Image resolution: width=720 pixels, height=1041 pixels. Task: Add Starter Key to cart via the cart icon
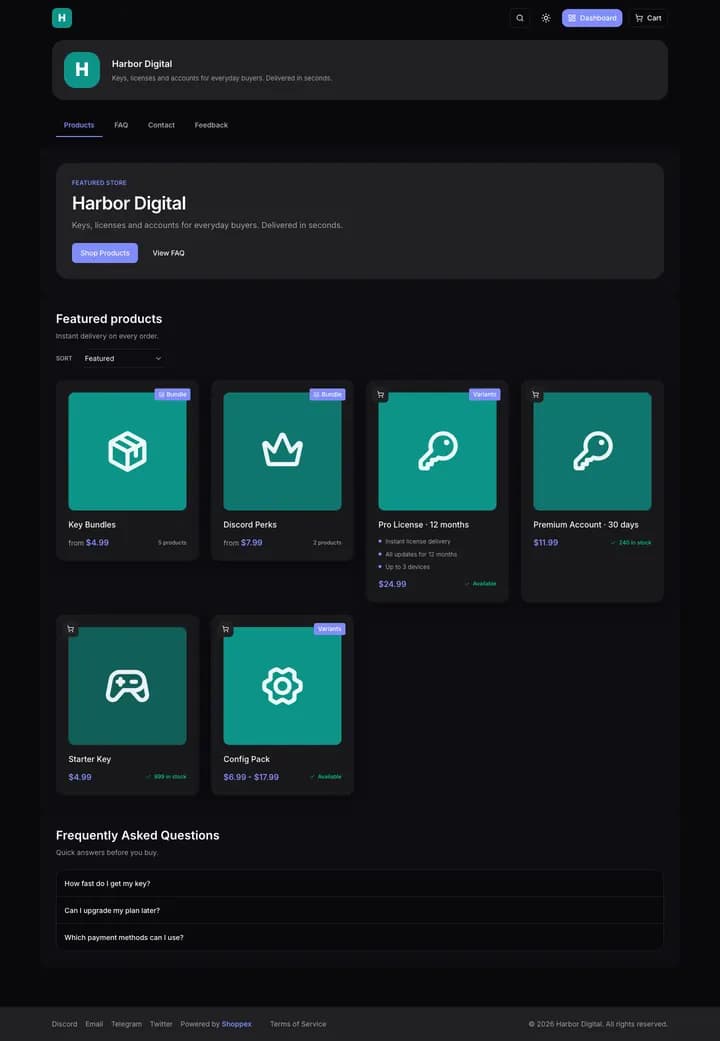pos(70,629)
